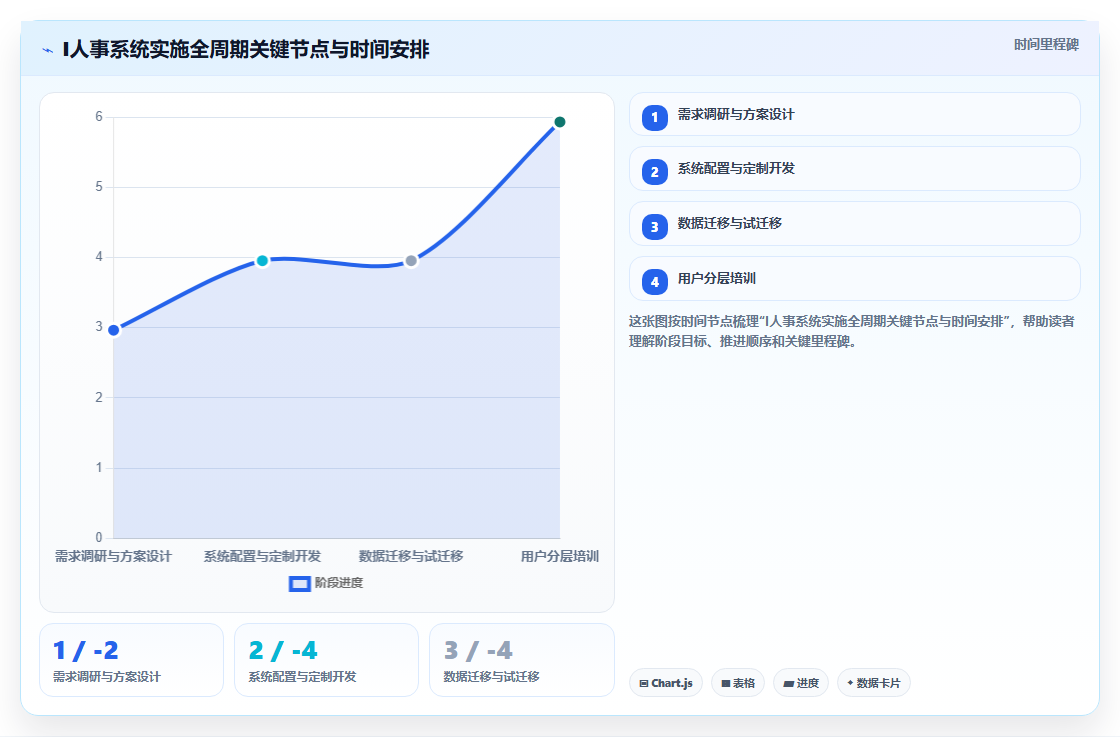Click x-axis label 系统配置与定制开发
The height and width of the screenshot is (737, 1120).
tap(262, 556)
